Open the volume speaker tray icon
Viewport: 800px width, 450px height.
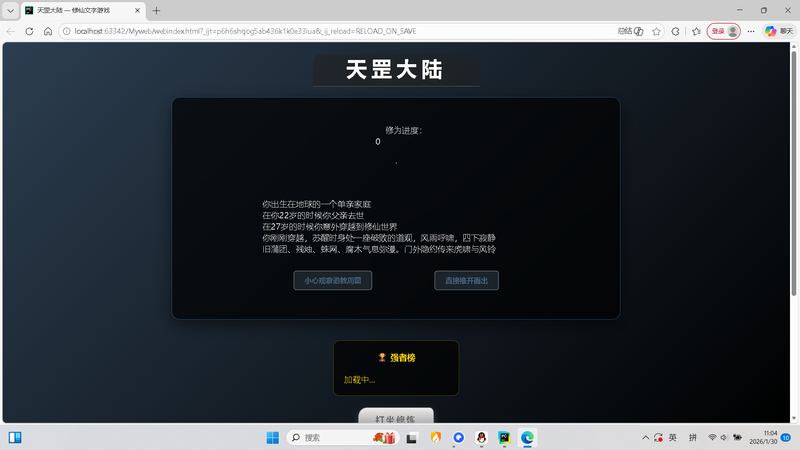(723, 437)
